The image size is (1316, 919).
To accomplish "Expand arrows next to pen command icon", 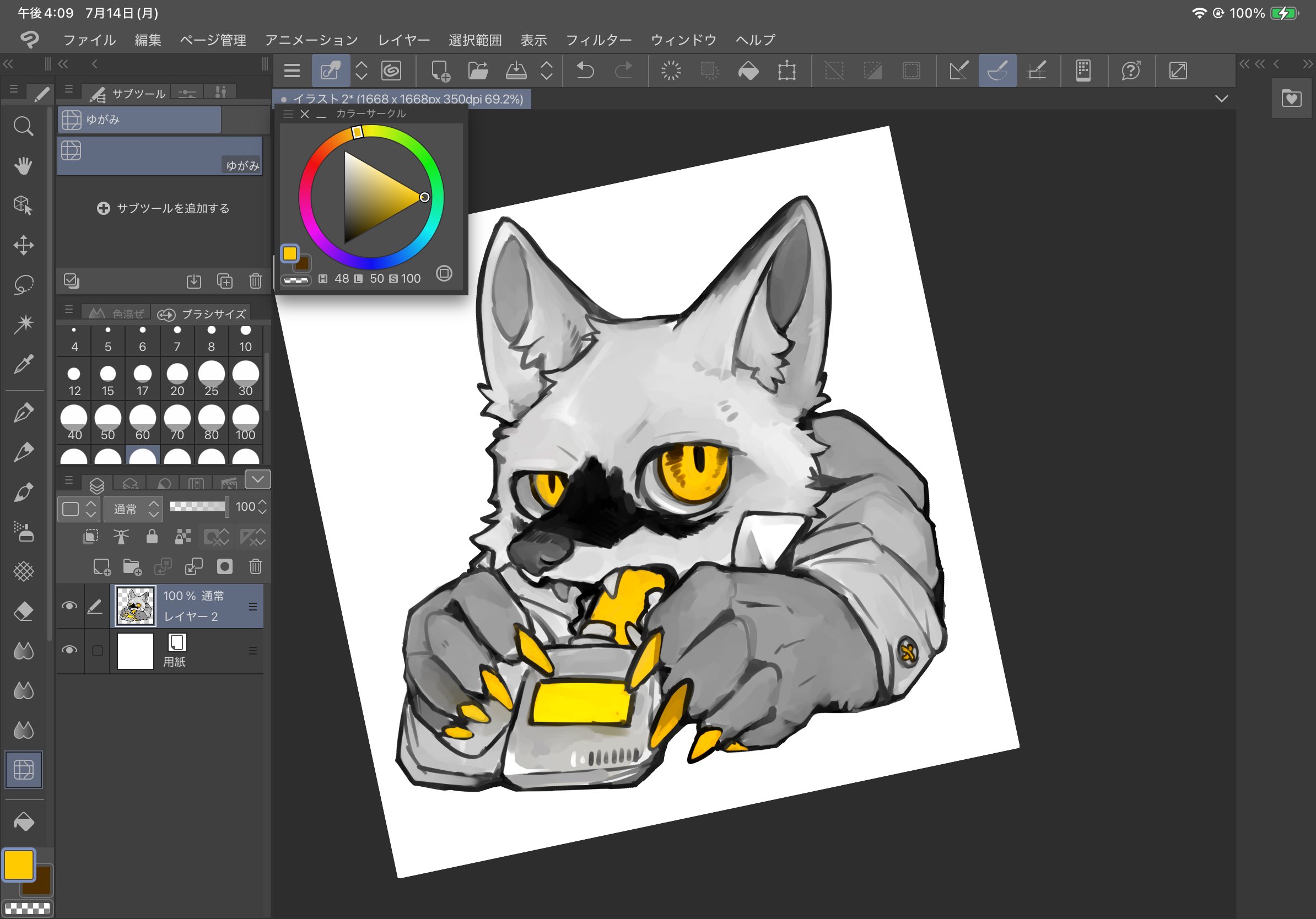I will coord(361,71).
